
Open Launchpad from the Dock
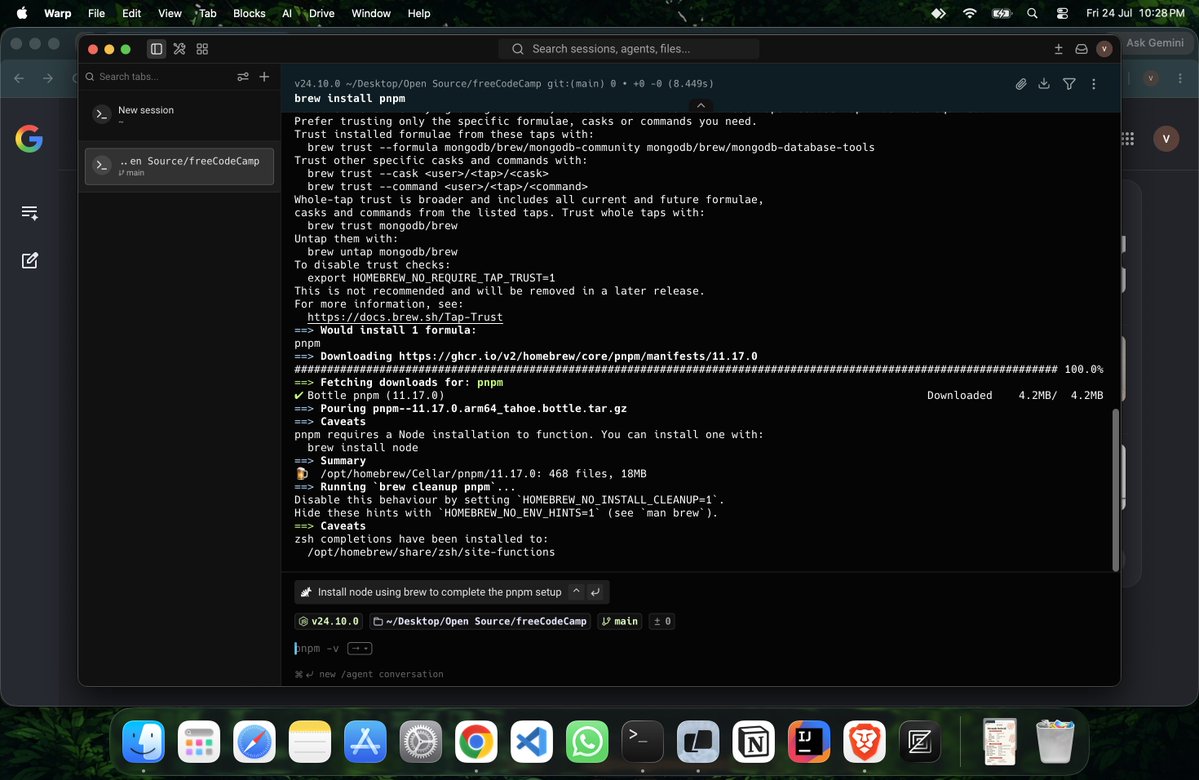[199, 741]
